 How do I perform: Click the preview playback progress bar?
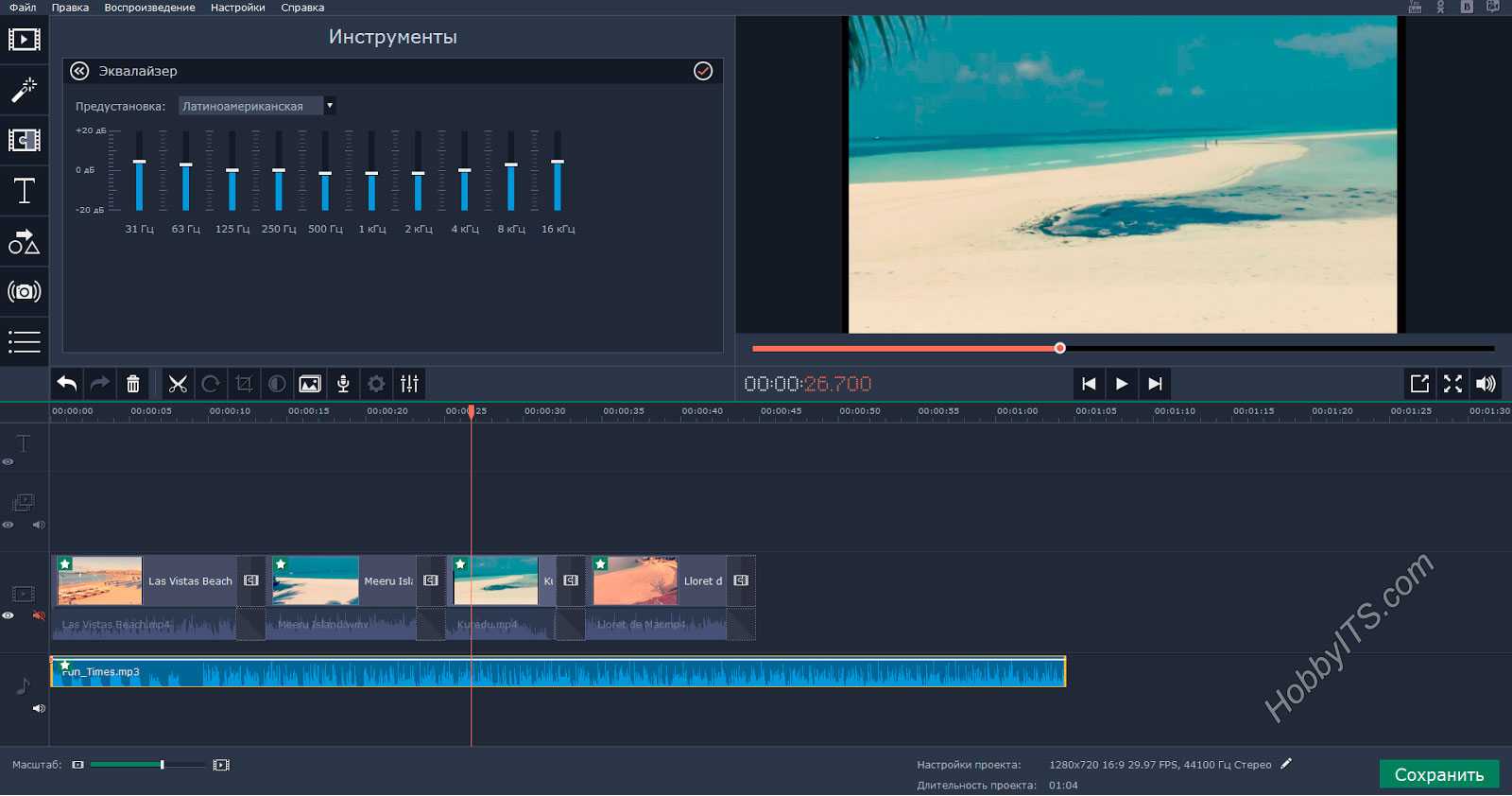click(x=1123, y=348)
